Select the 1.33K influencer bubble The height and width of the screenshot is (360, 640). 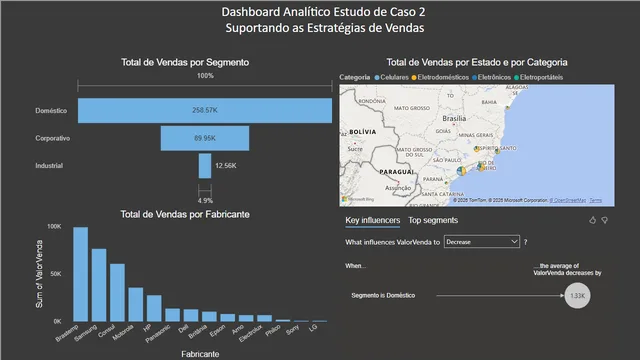(x=577, y=296)
